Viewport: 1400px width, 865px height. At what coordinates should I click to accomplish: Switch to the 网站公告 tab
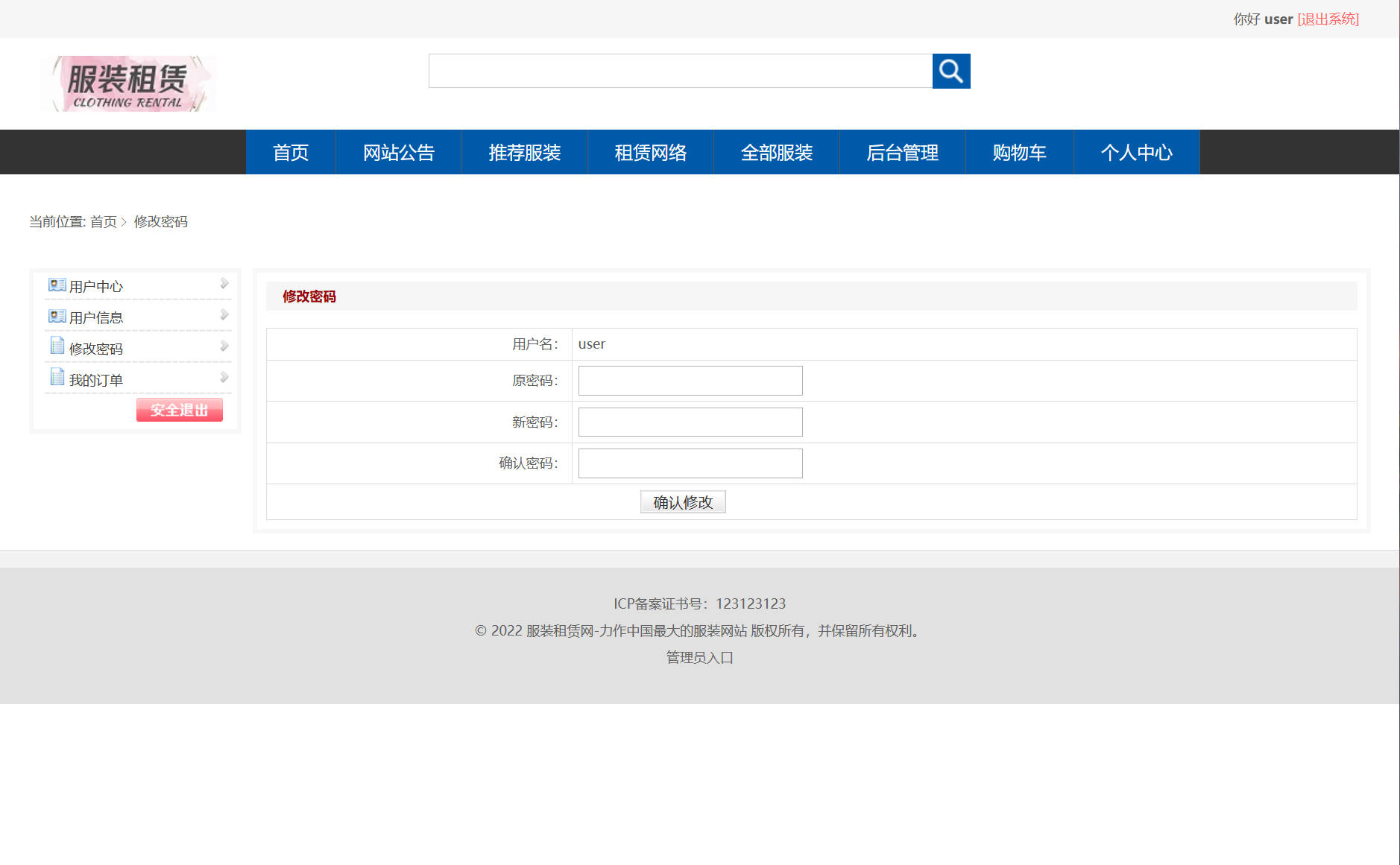[x=399, y=152]
